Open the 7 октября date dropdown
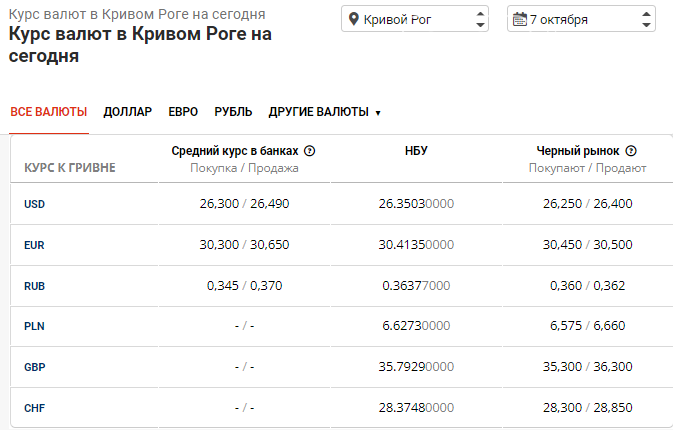Viewport: 673px width, 430px height. (x=580, y=20)
